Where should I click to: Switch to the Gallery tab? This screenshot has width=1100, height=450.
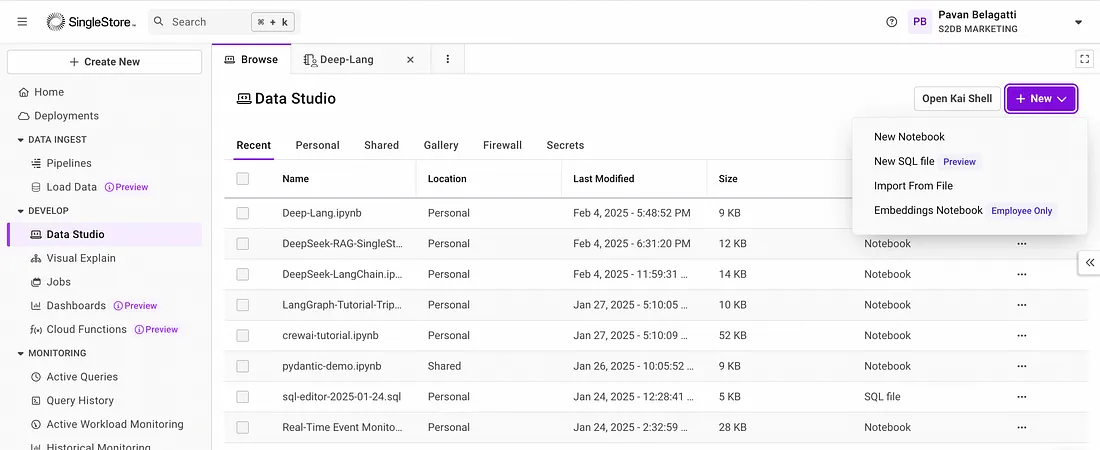point(441,145)
